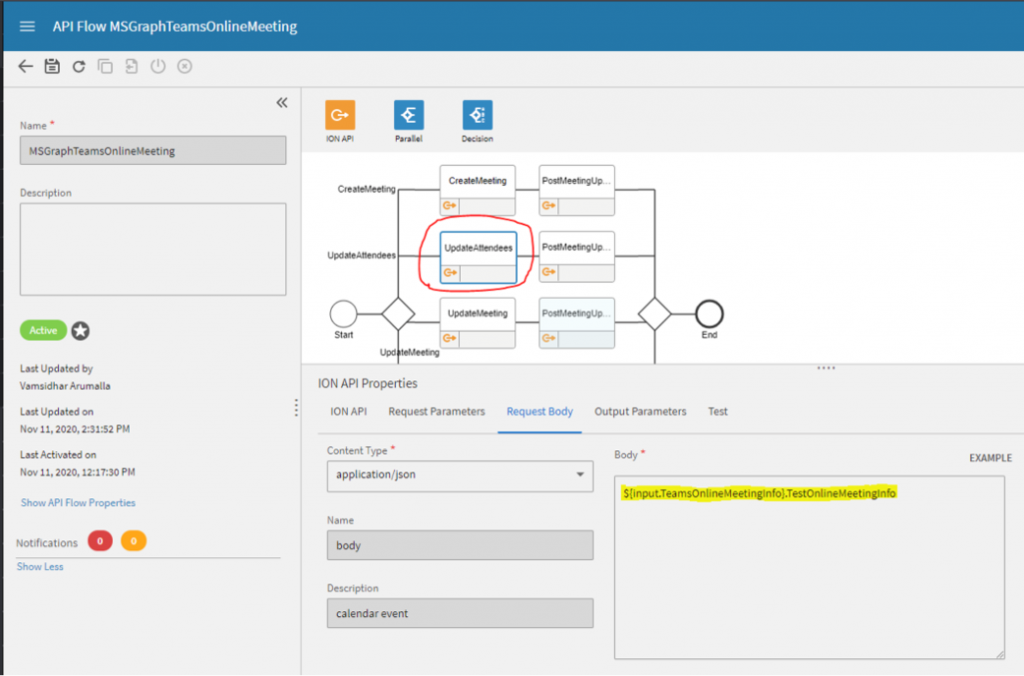The height and width of the screenshot is (676, 1024).
Task: Select the ION API palette icon
Action: point(340,115)
